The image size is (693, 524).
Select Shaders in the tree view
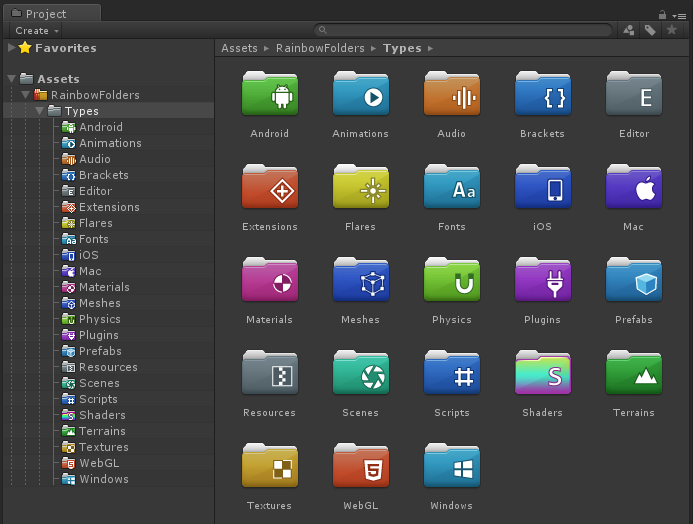point(102,415)
